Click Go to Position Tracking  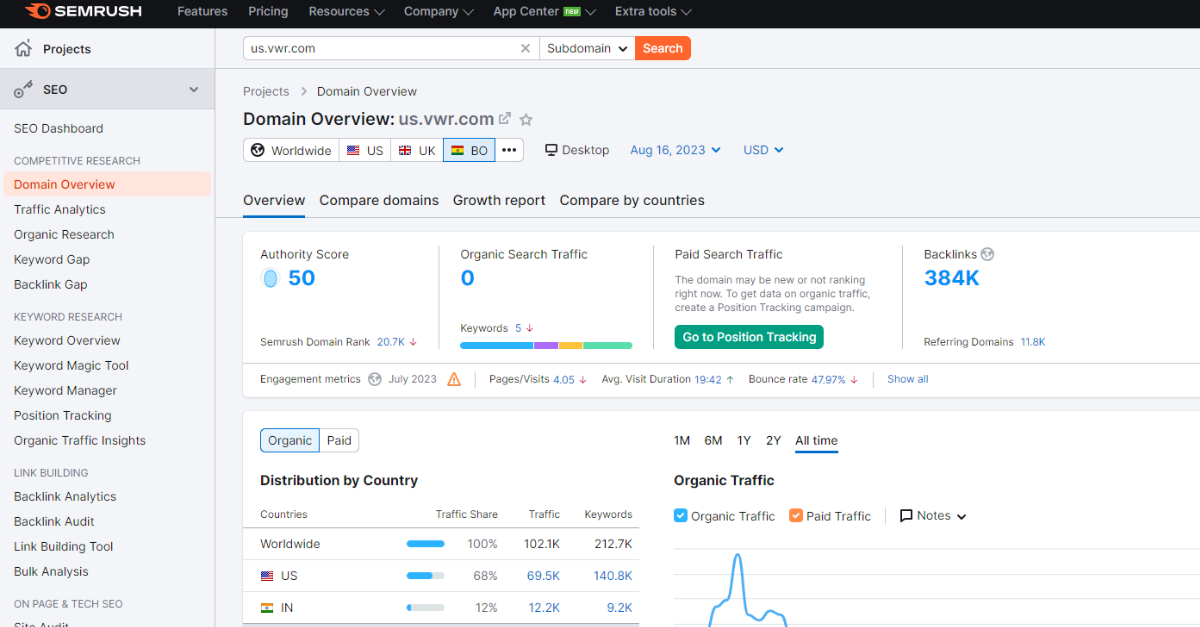click(x=748, y=337)
